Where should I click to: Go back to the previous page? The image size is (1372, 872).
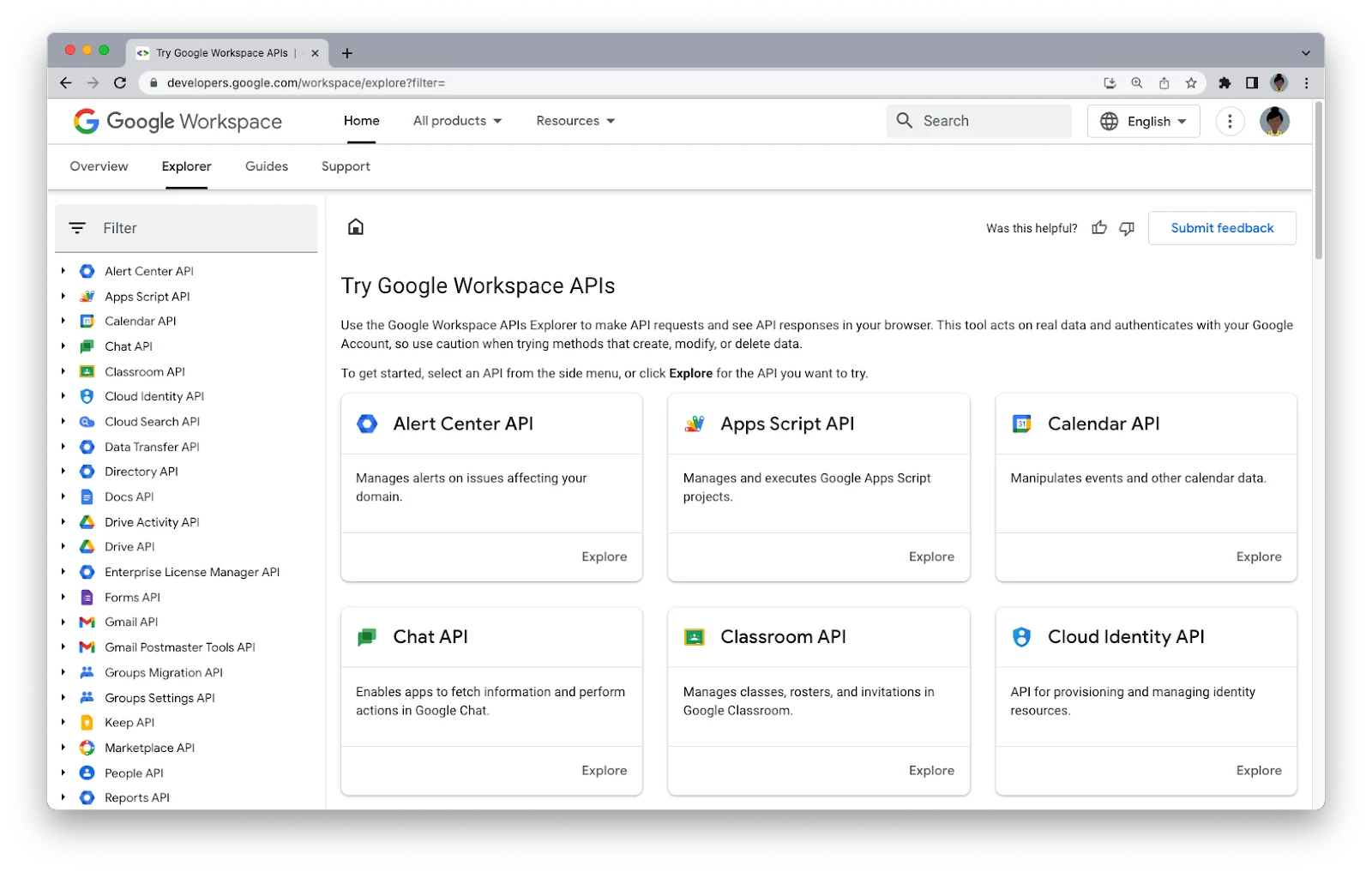click(x=66, y=83)
